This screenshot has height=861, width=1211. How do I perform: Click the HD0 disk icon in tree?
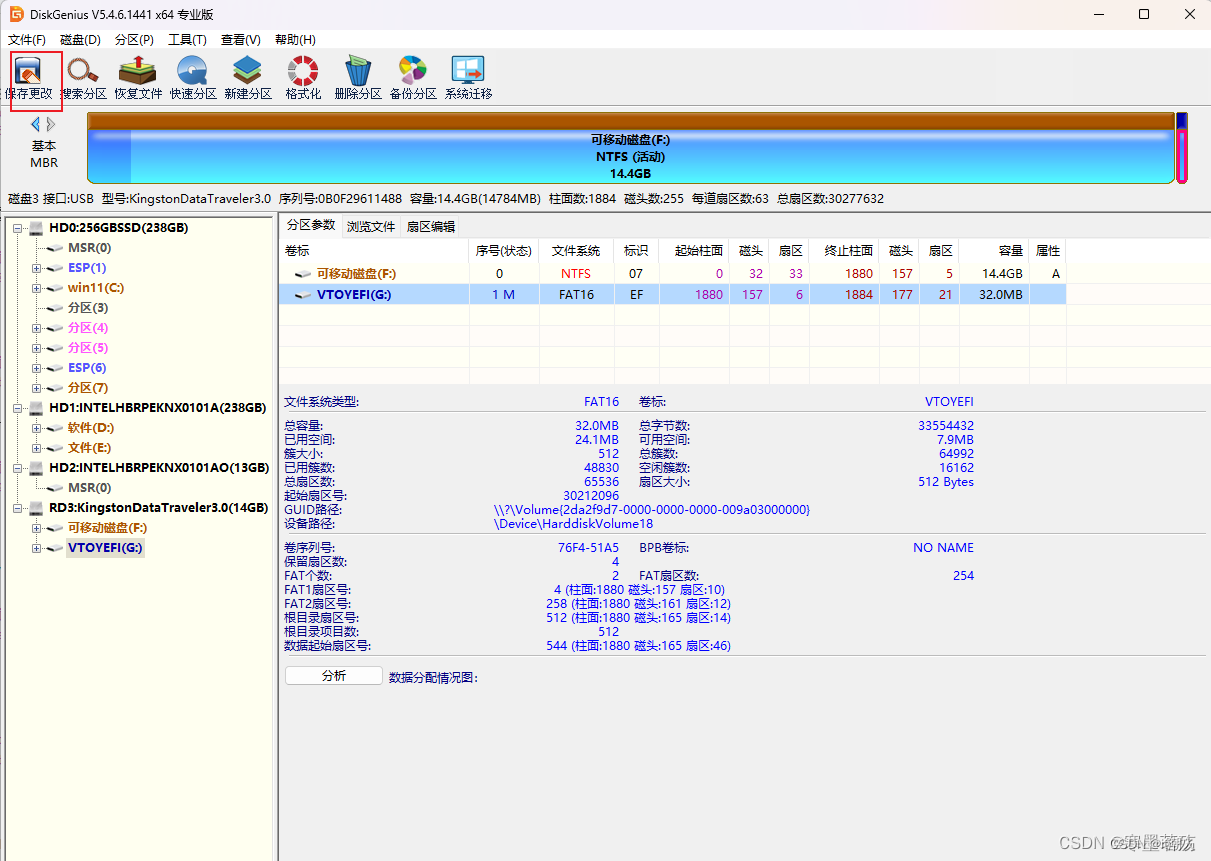[x=36, y=228]
